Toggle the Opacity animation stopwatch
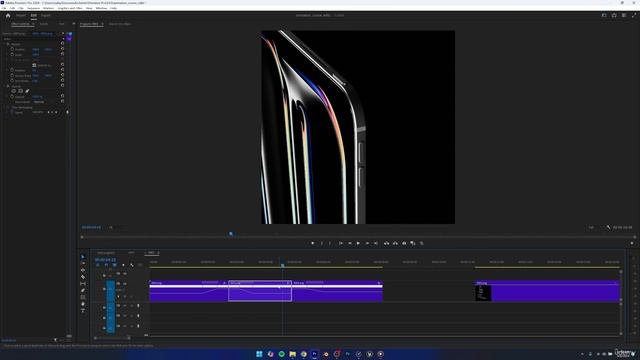The image size is (640, 360). click(x=12, y=97)
